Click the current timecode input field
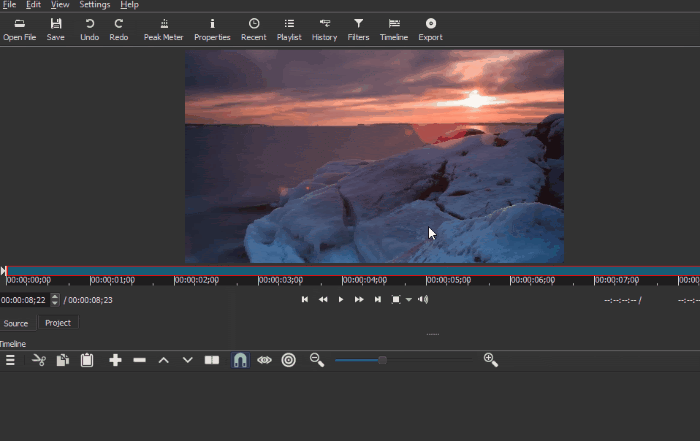This screenshot has height=441, width=700. pos(24,300)
